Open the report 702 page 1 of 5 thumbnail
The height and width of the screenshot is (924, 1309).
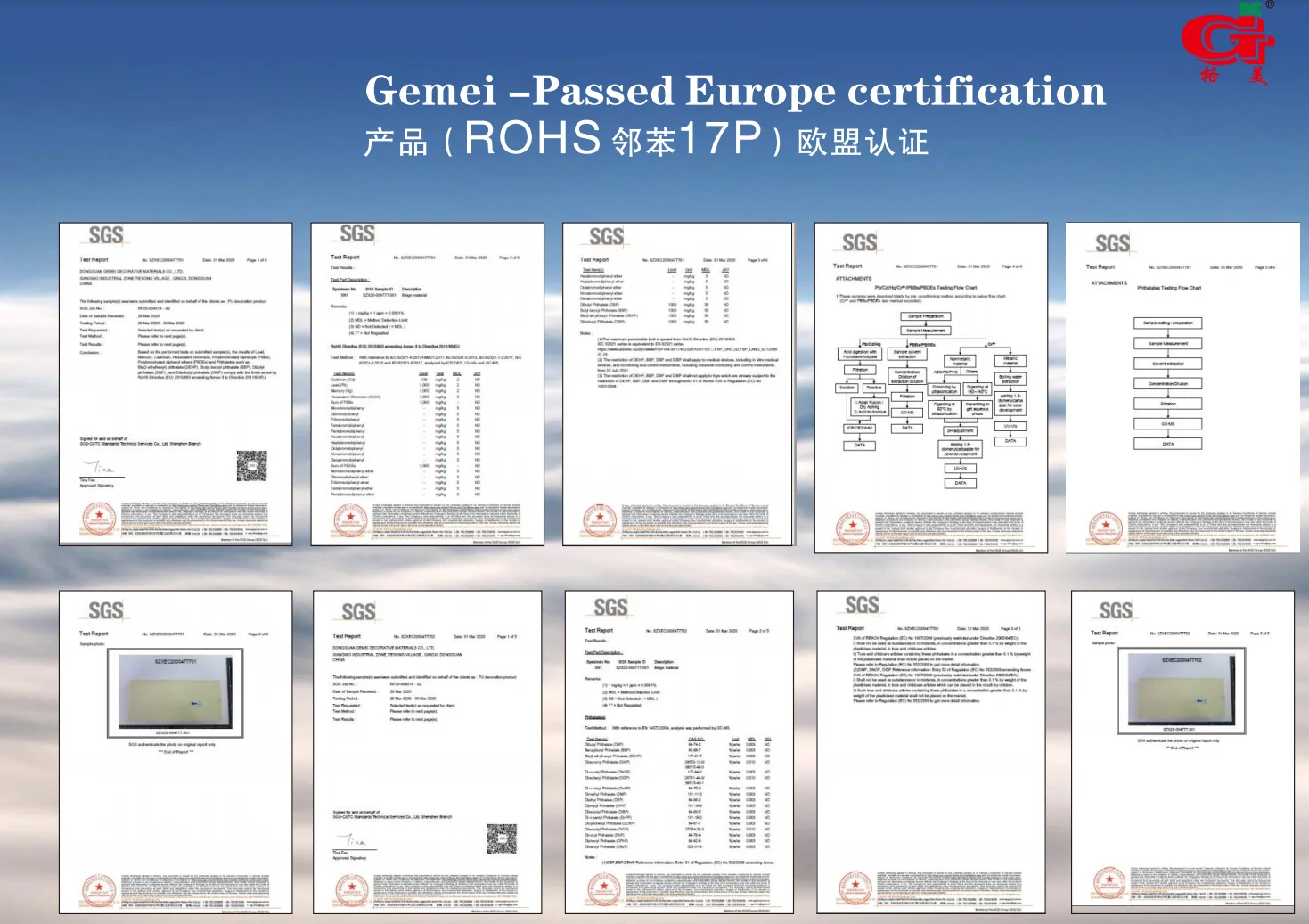point(428,752)
